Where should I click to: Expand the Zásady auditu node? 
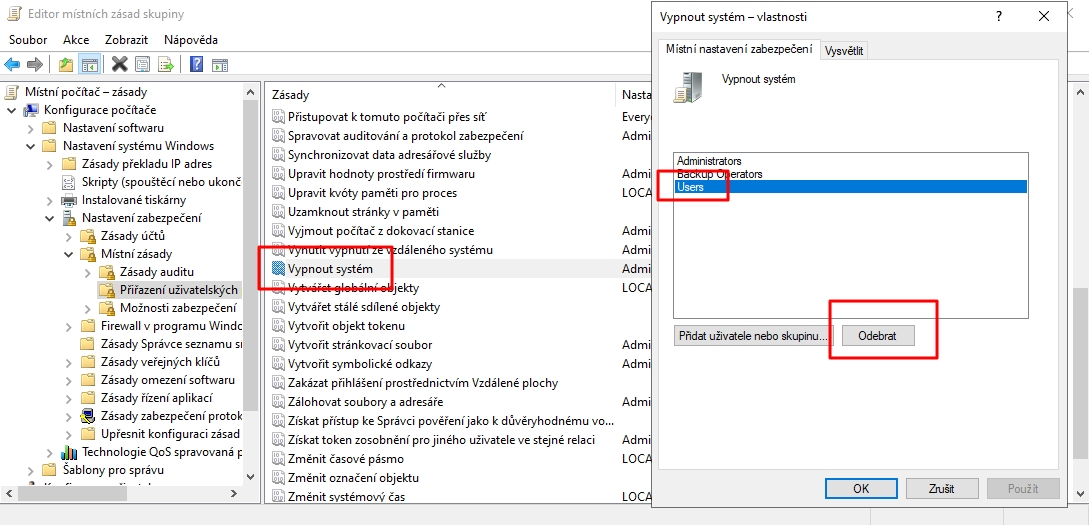[87, 272]
